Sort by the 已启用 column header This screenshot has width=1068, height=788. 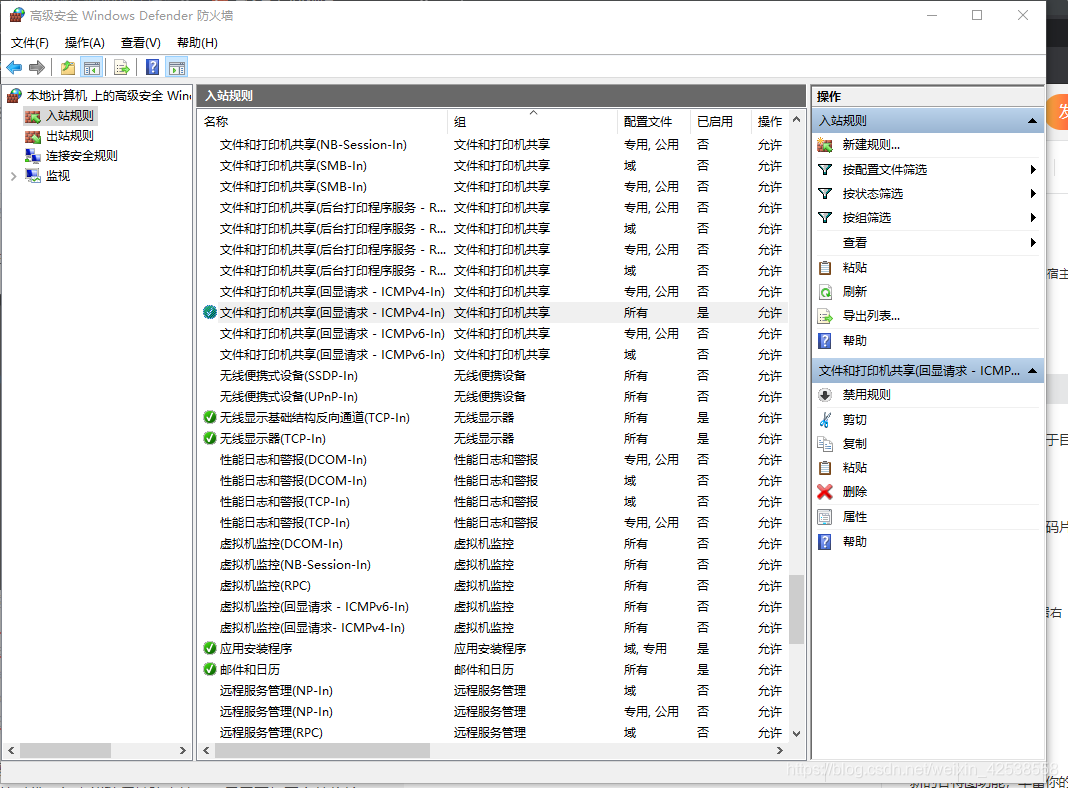721,121
